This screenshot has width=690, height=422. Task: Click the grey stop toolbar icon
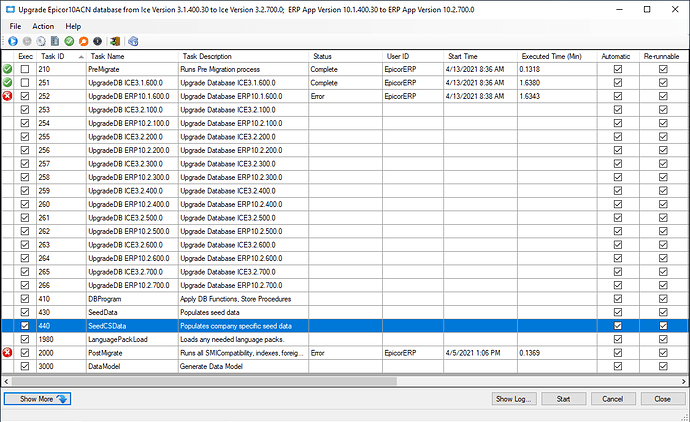click(x=27, y=41)
